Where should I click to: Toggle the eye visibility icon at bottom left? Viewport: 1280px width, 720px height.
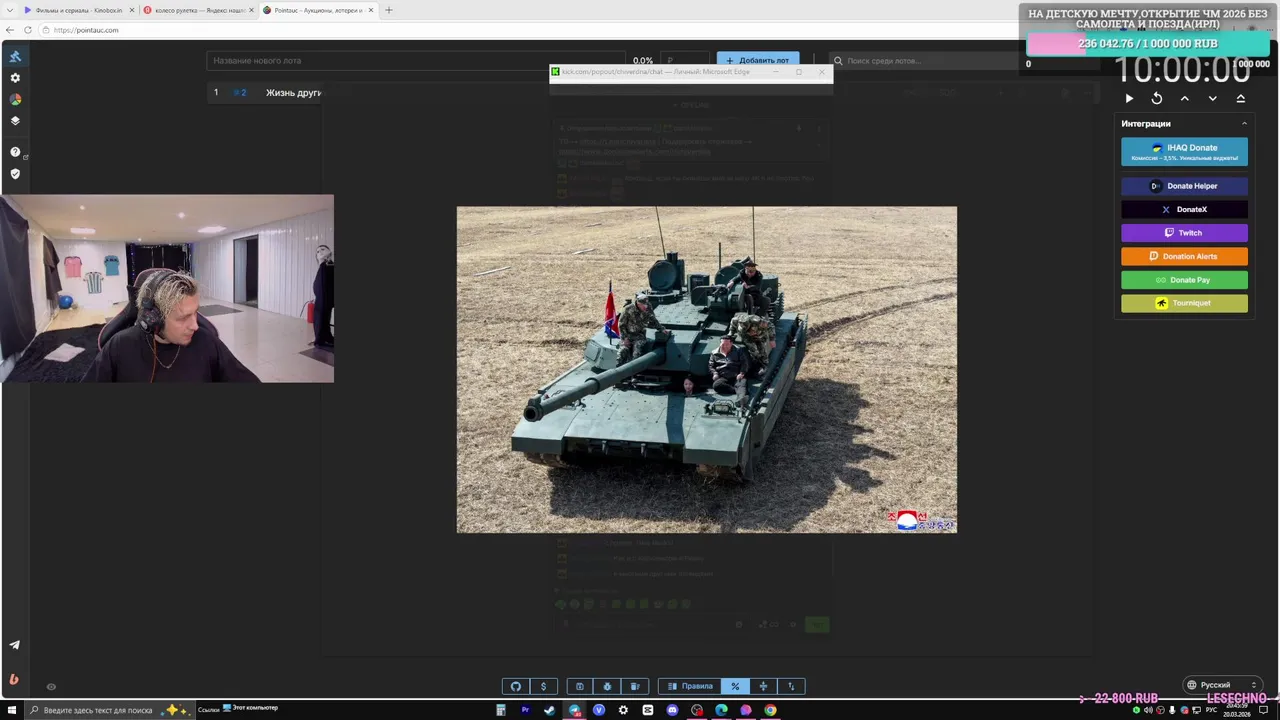pos(51,686)
